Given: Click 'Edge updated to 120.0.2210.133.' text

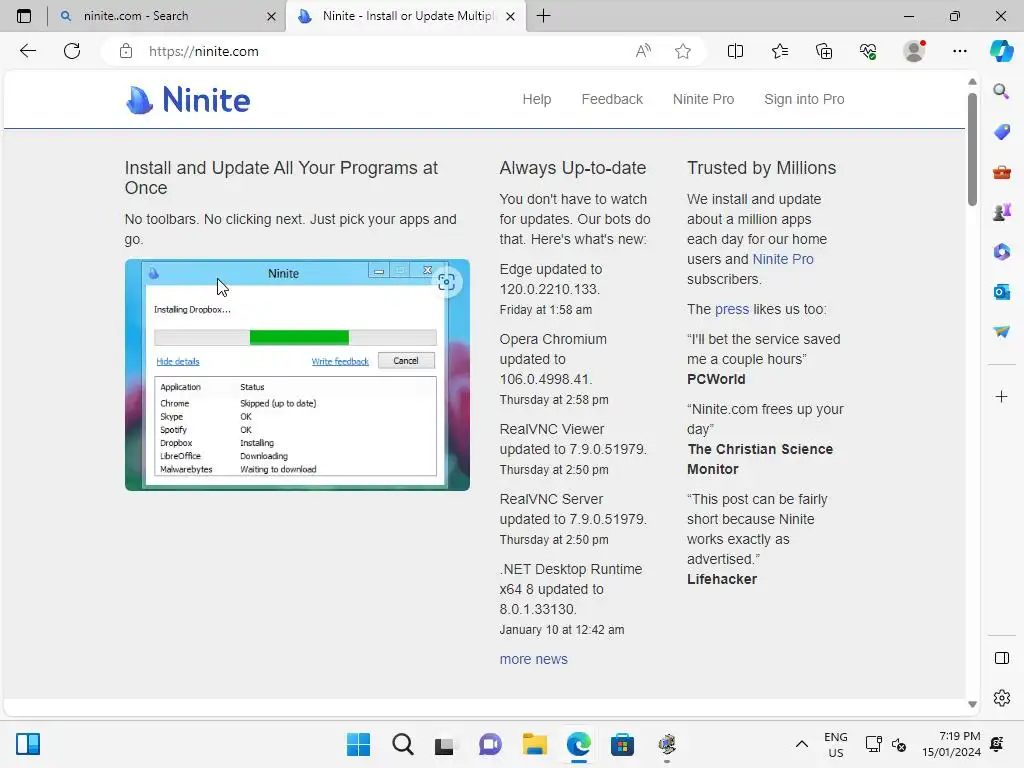Looking at the screenshot, I should (551, 279).
